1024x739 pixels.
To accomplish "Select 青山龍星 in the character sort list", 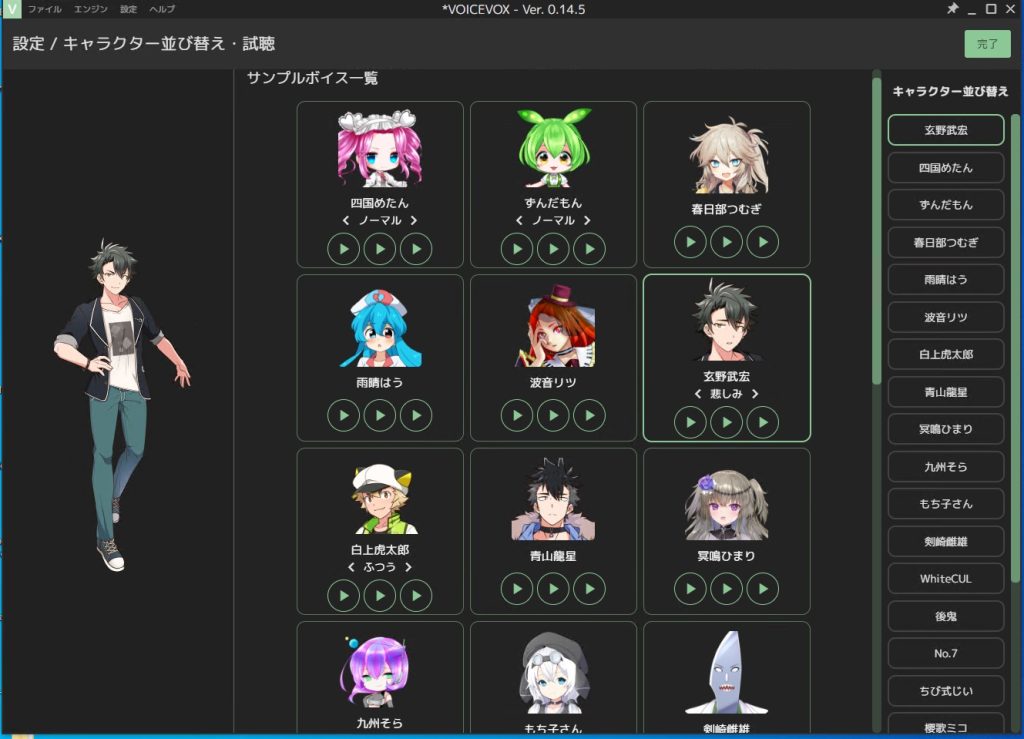I will [x=946, y=392].
